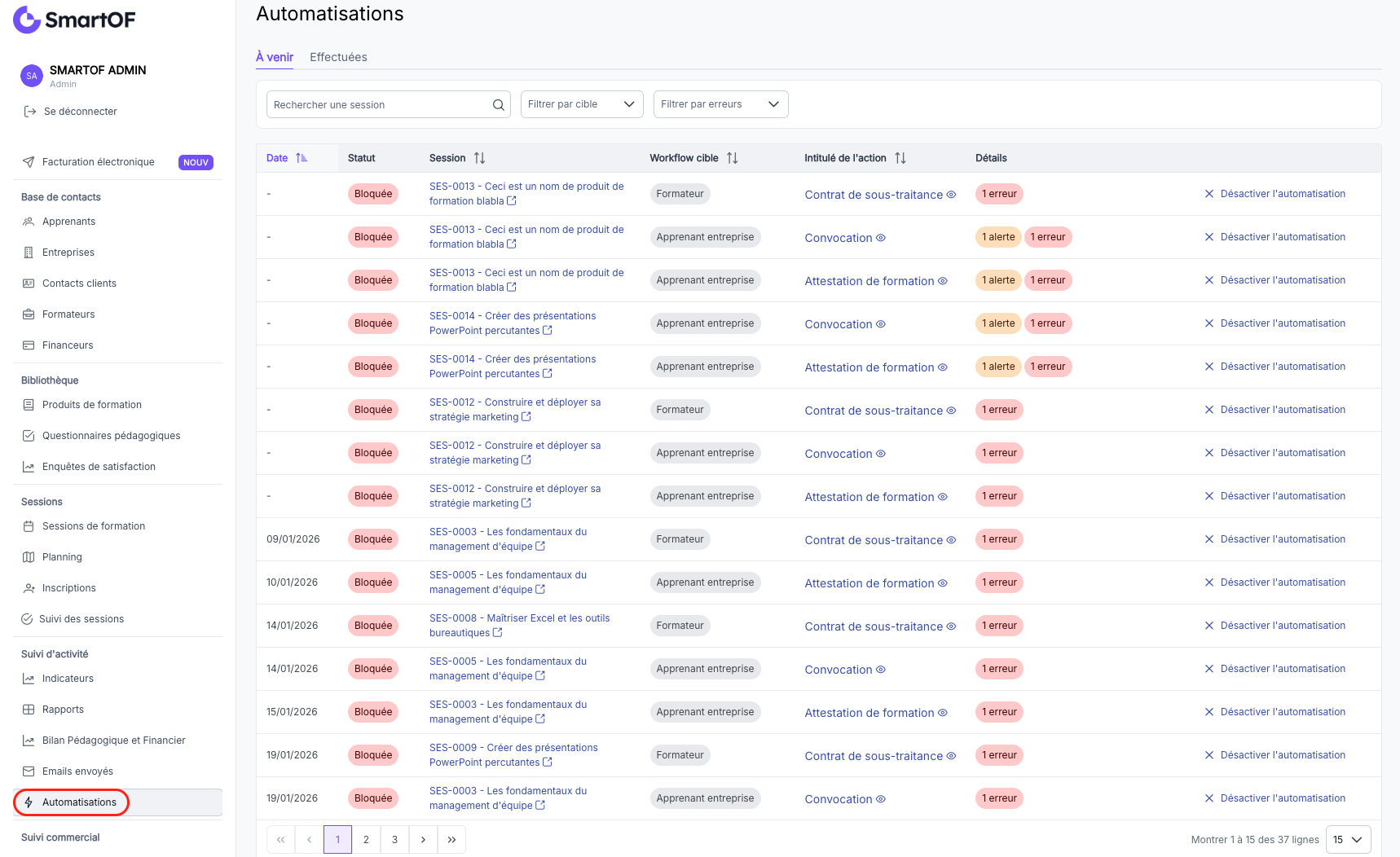Click Formateur badge on SES-0008 row
The width and height of the screenshot is (1400, 857).
(x=680, y=626)
